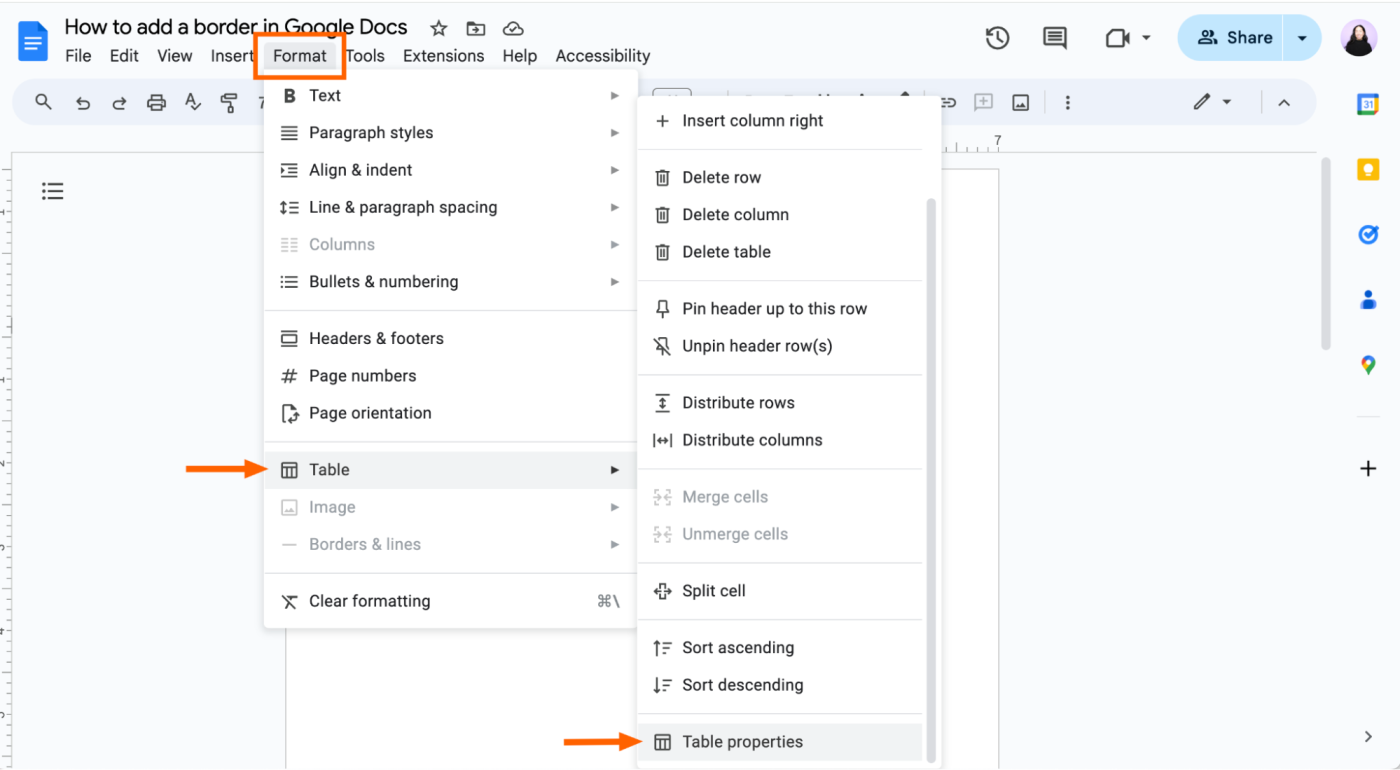This screenshot has width=1400, height=770.
Task: Open Google Tasks side panel icon
Action: [x=1368, y=234]
